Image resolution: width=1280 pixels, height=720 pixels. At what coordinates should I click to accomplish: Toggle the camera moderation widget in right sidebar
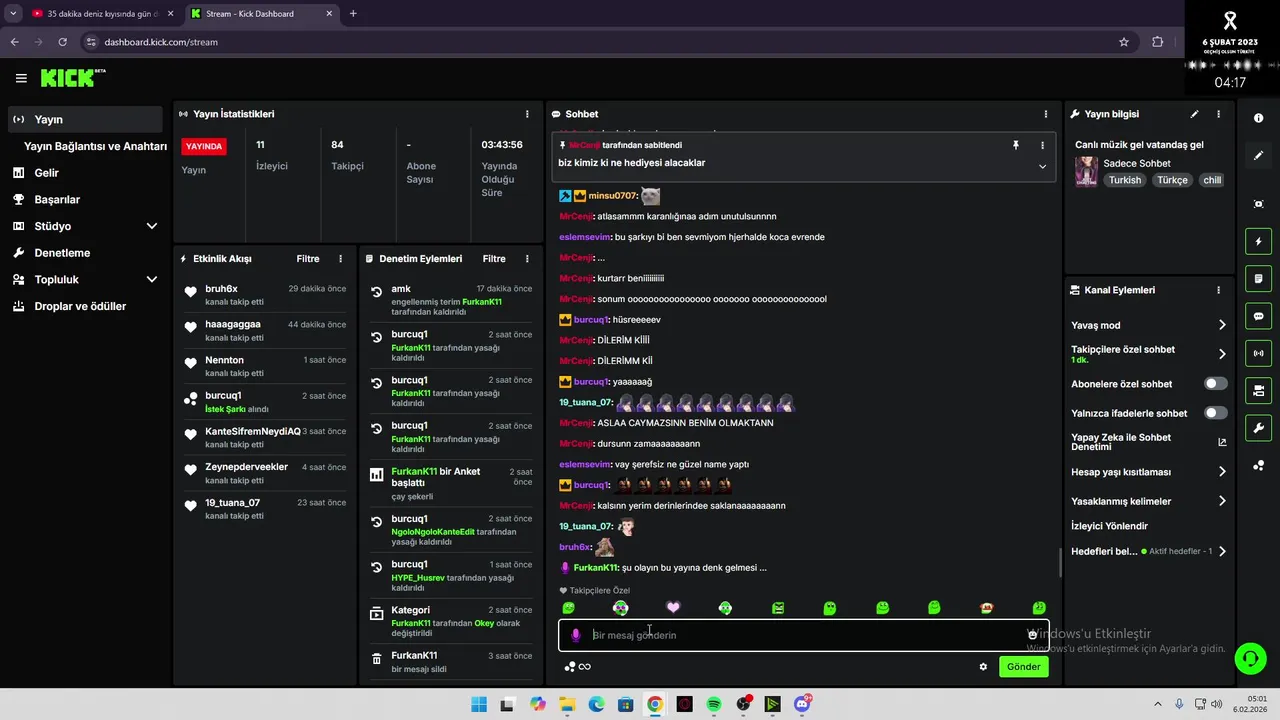pyautogui.click(x=1258, y=390)
